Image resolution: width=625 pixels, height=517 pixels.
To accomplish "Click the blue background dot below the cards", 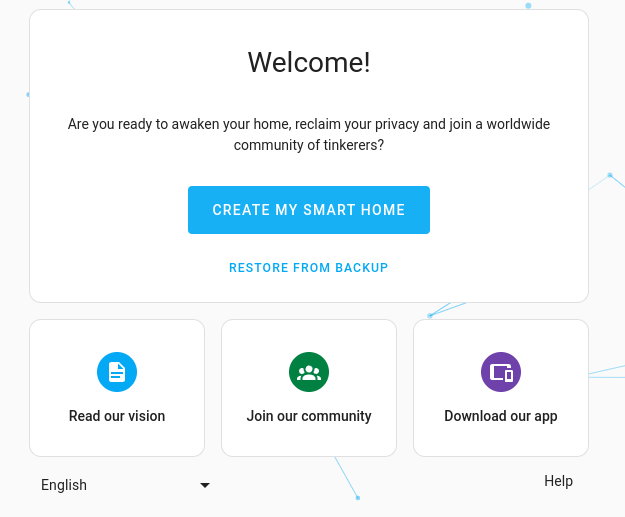I will click(357, 497).
